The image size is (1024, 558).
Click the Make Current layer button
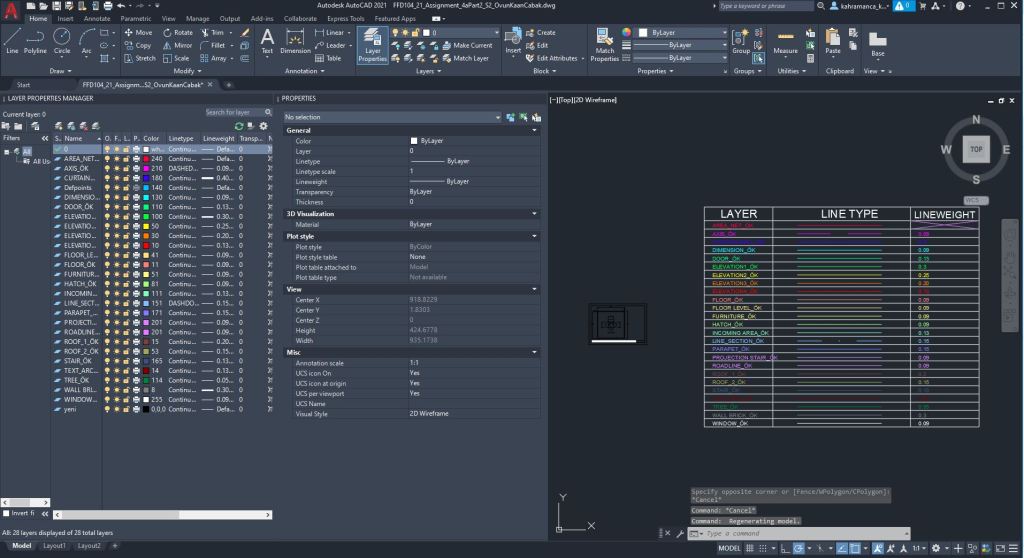click(471, 45)
